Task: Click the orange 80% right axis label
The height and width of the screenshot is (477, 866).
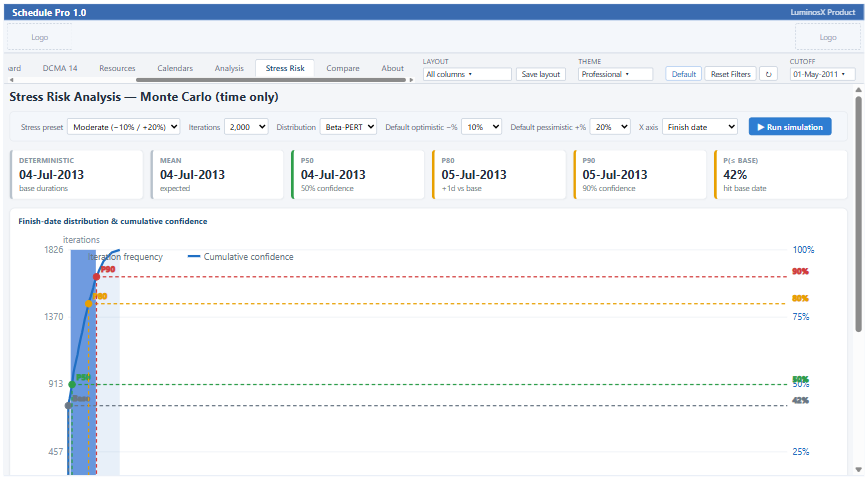Action: tap(800, 298)
